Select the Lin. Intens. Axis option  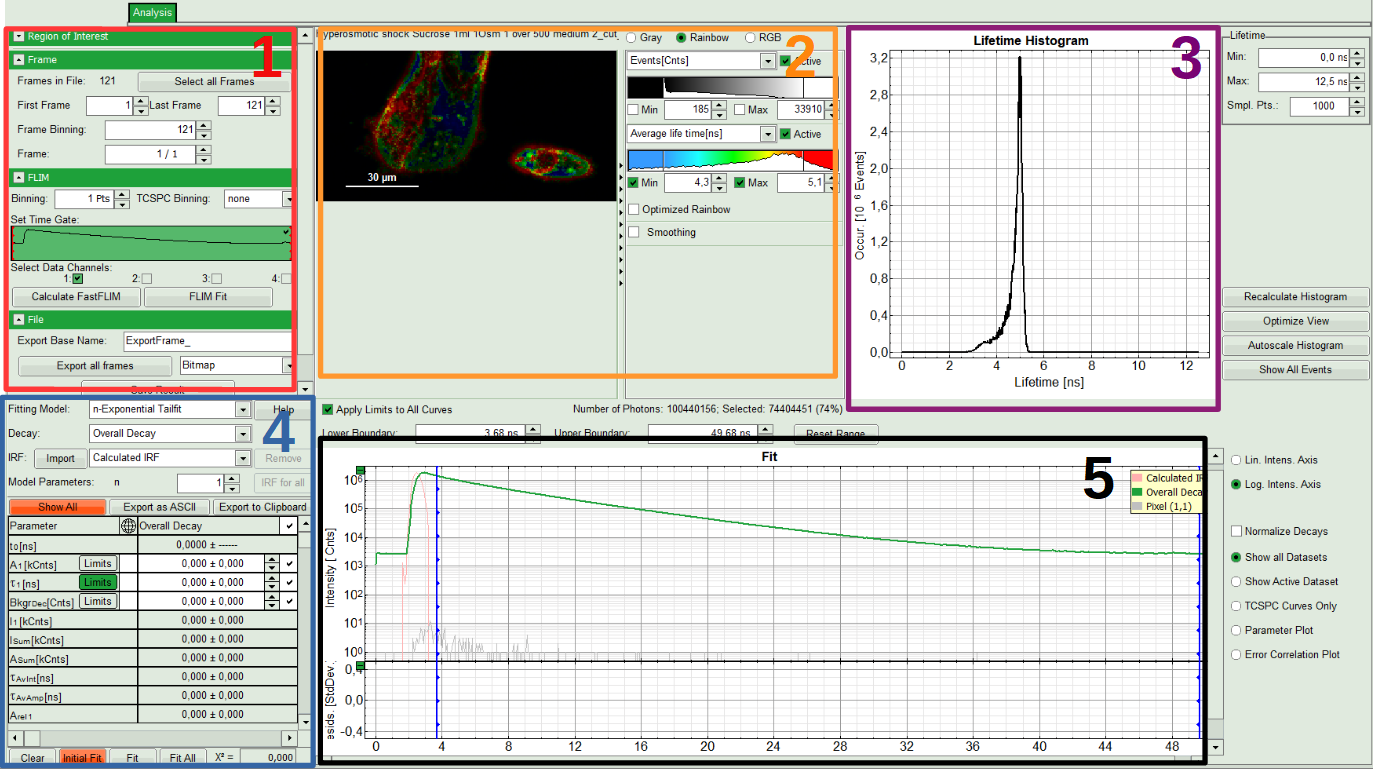1237,460
